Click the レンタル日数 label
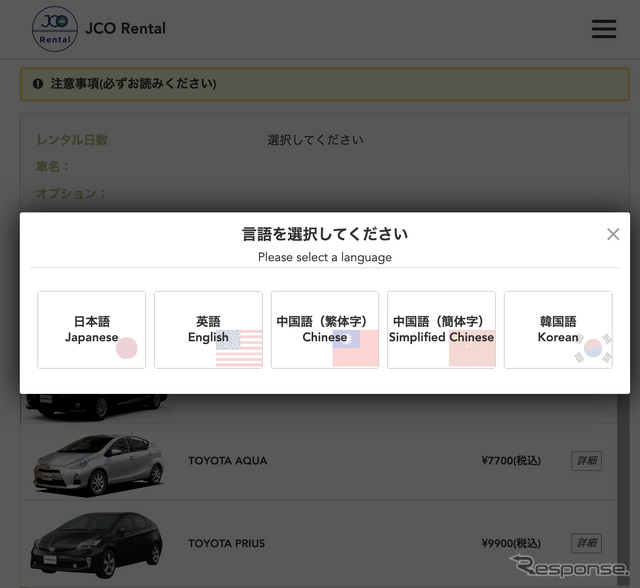Screen dimensions: 640x588 (72, 140)
